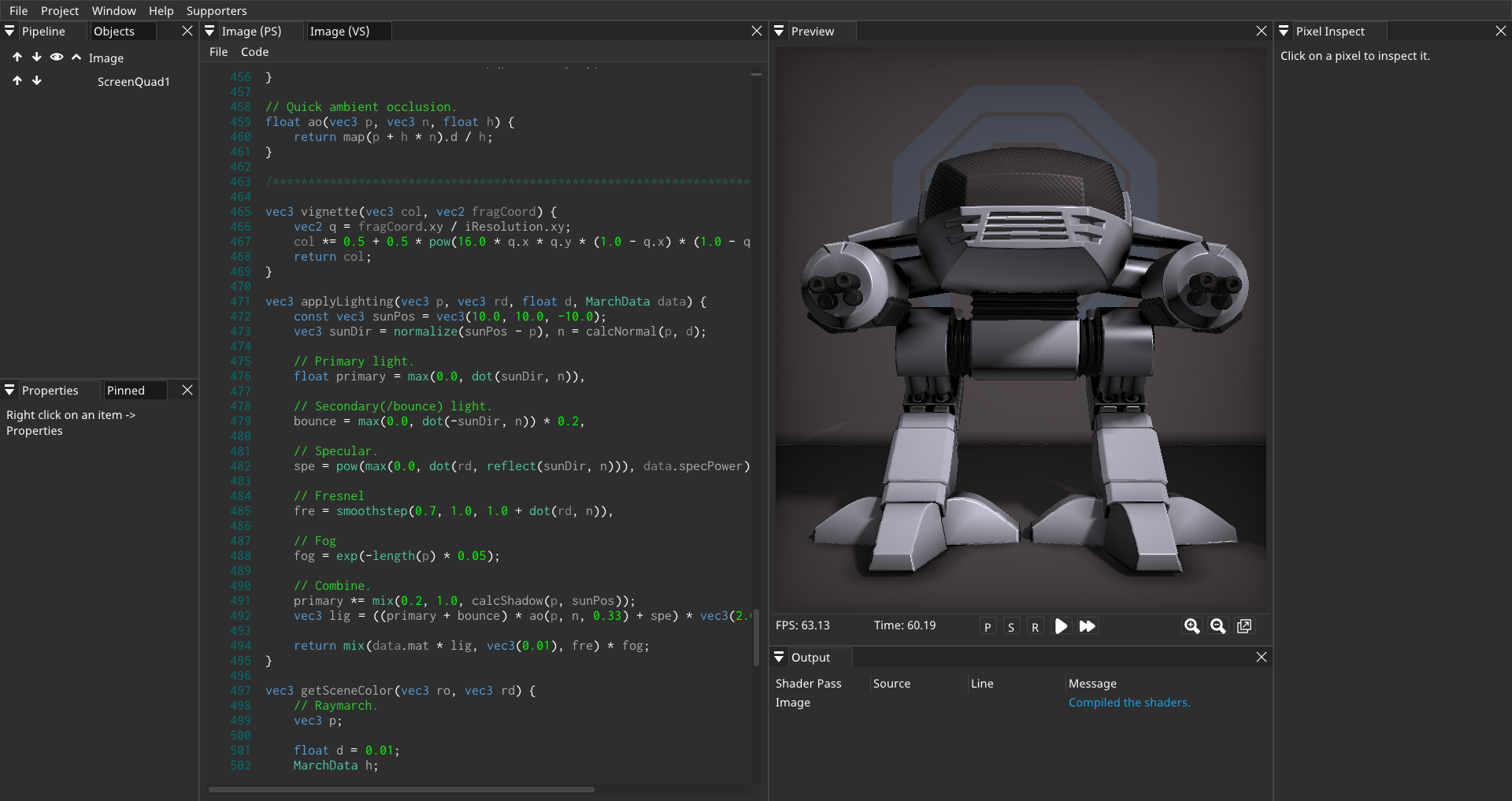Image resolution: width=1512 pixels, height=801 pixels.
Task: Click the Compiled the shaders message
Action: pyautogui.click(x=1128, y=703)
